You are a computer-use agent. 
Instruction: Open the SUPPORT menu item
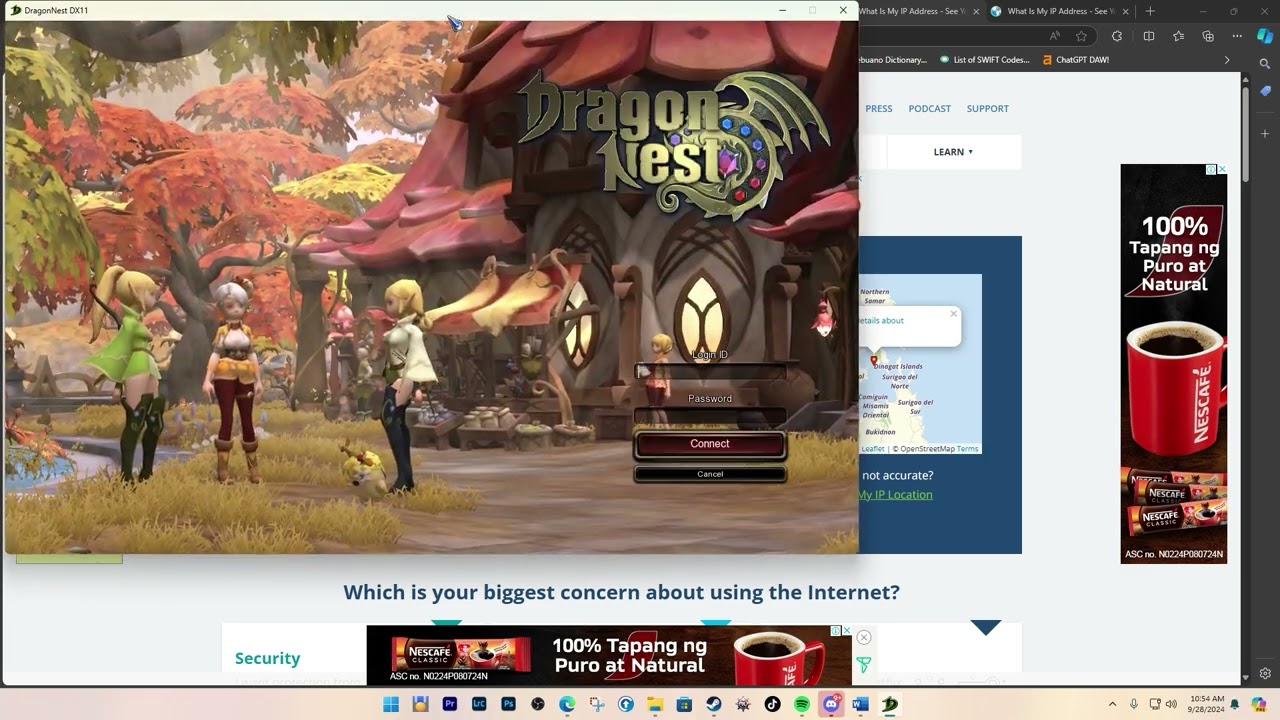tap(988, 108)
